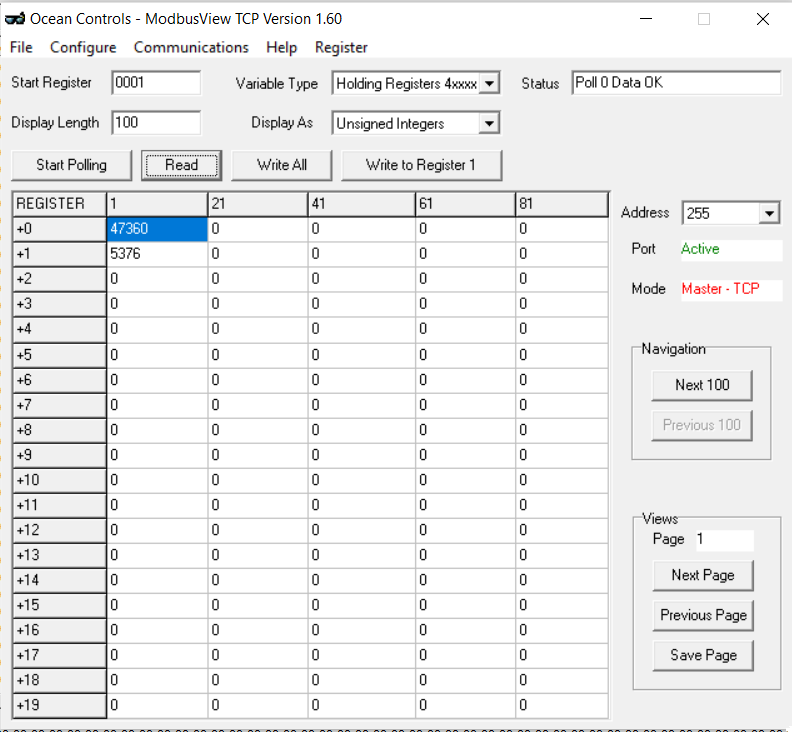Select cell in row +0 of column 21
Screen dimensions: 792x732
point(258,229)
